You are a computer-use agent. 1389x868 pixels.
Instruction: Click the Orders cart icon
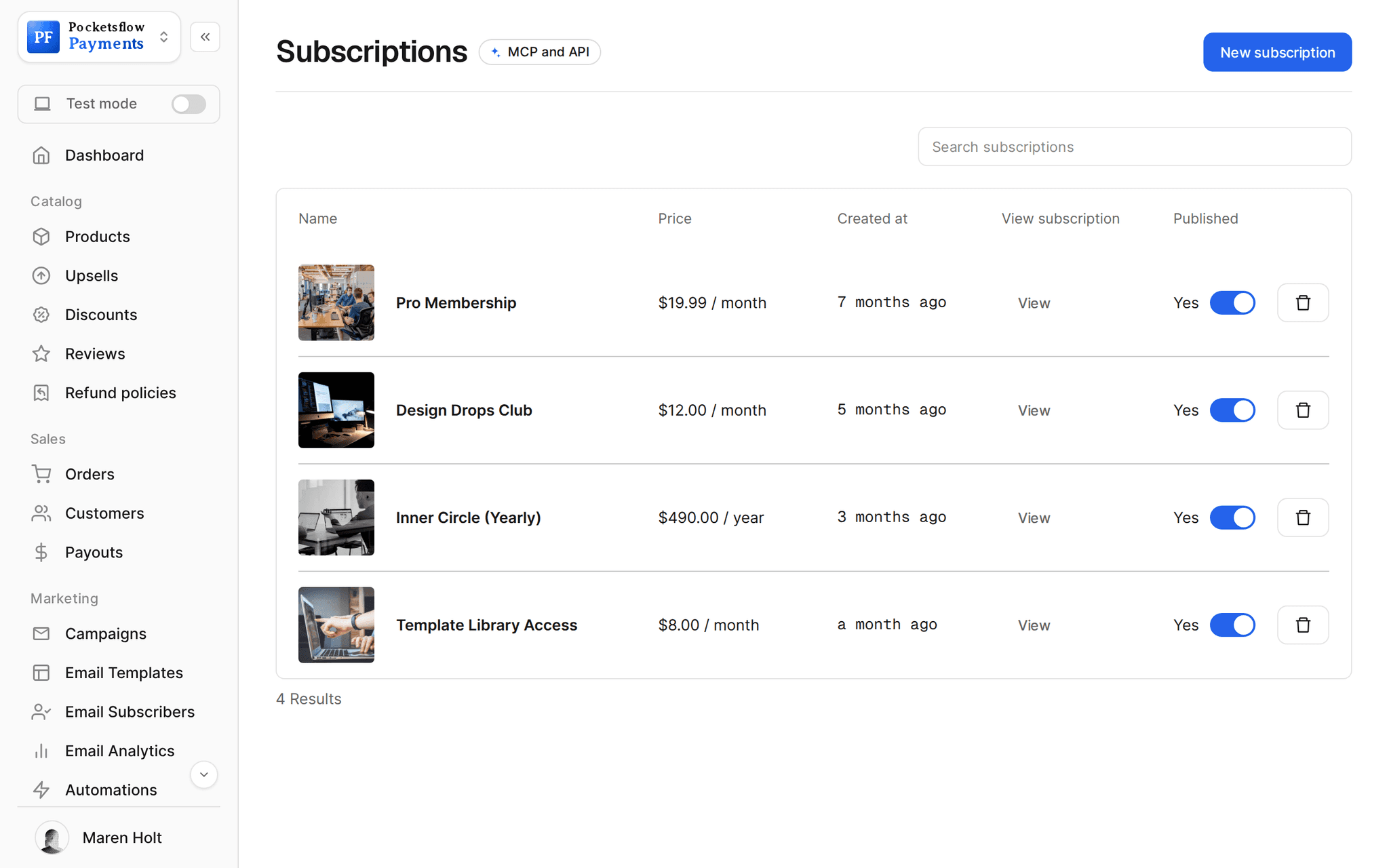[x=41, y=474]
